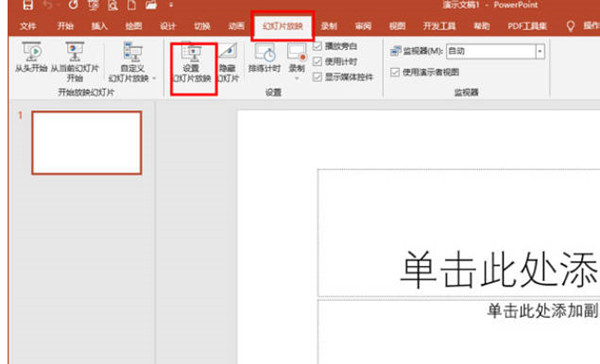Viewport: 600px width, 364px height.
Task: Open the quick access toolbar customize arrow
Action: click(x=171, y=5)
